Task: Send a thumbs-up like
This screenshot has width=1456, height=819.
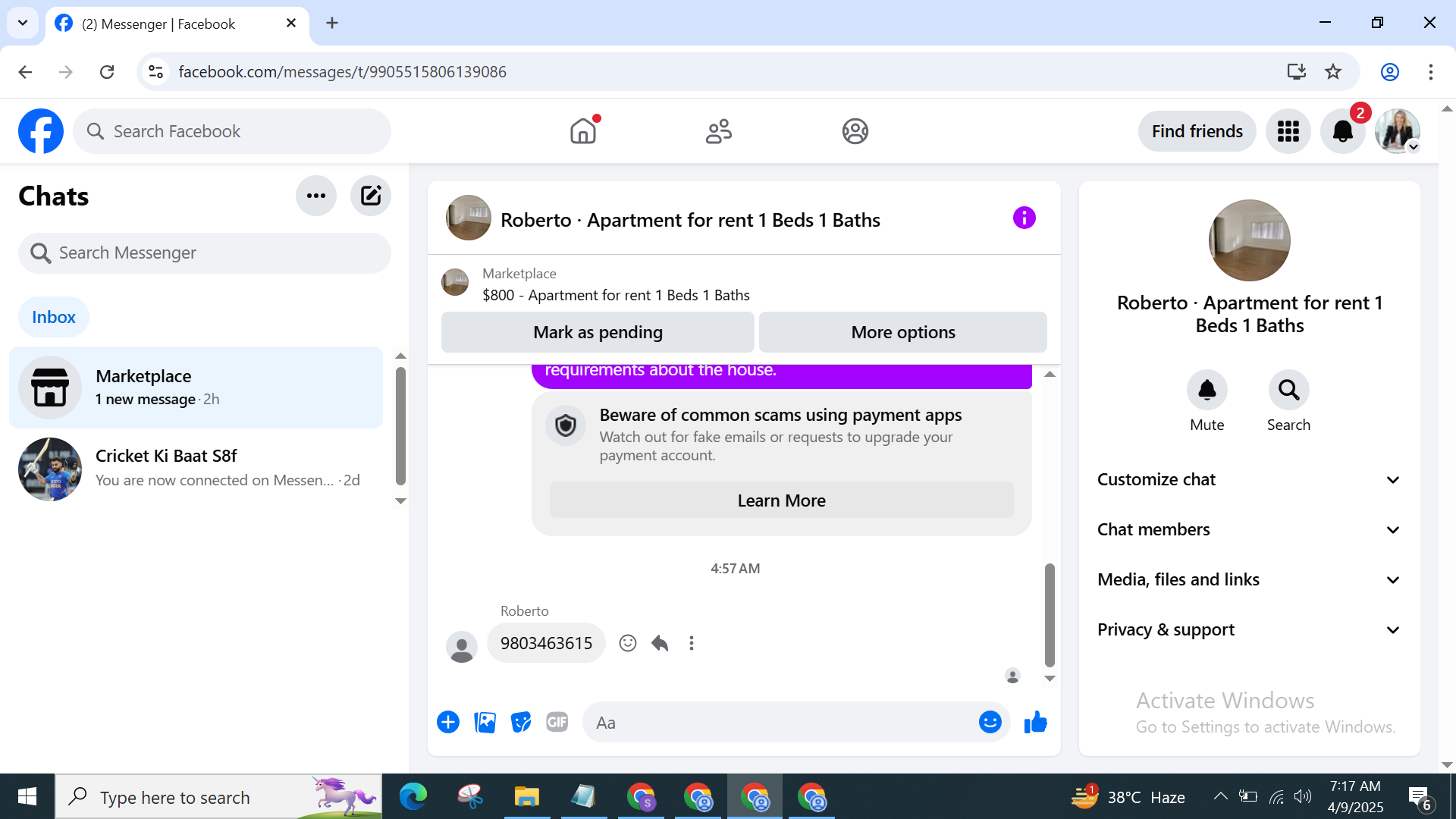Action: [1035, 722]
